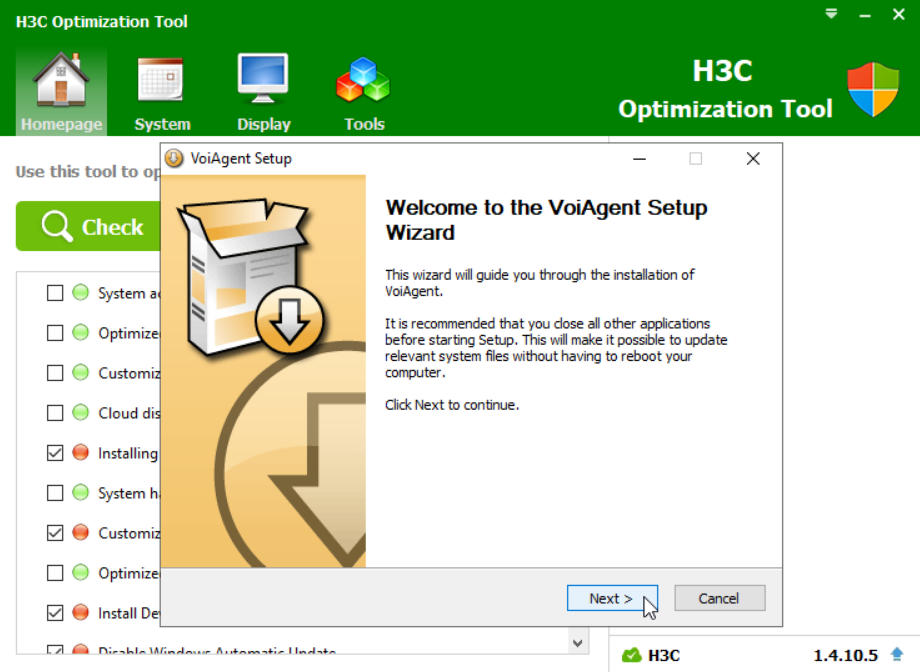This screenshot has width=920, height=672.
Task: Minimize the H3C Optimization Tool window
Action: point(865,15)
